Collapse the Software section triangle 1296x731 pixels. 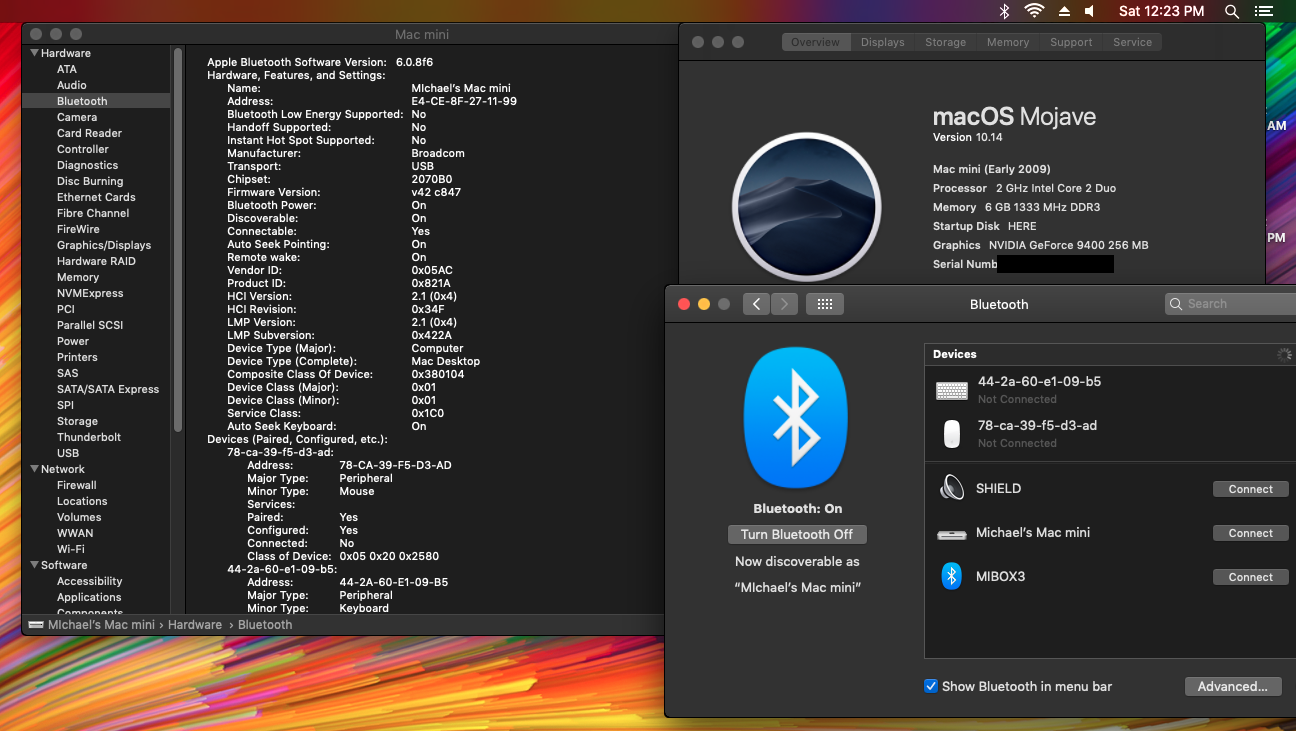pyautogui.click(x=35, y=565)
